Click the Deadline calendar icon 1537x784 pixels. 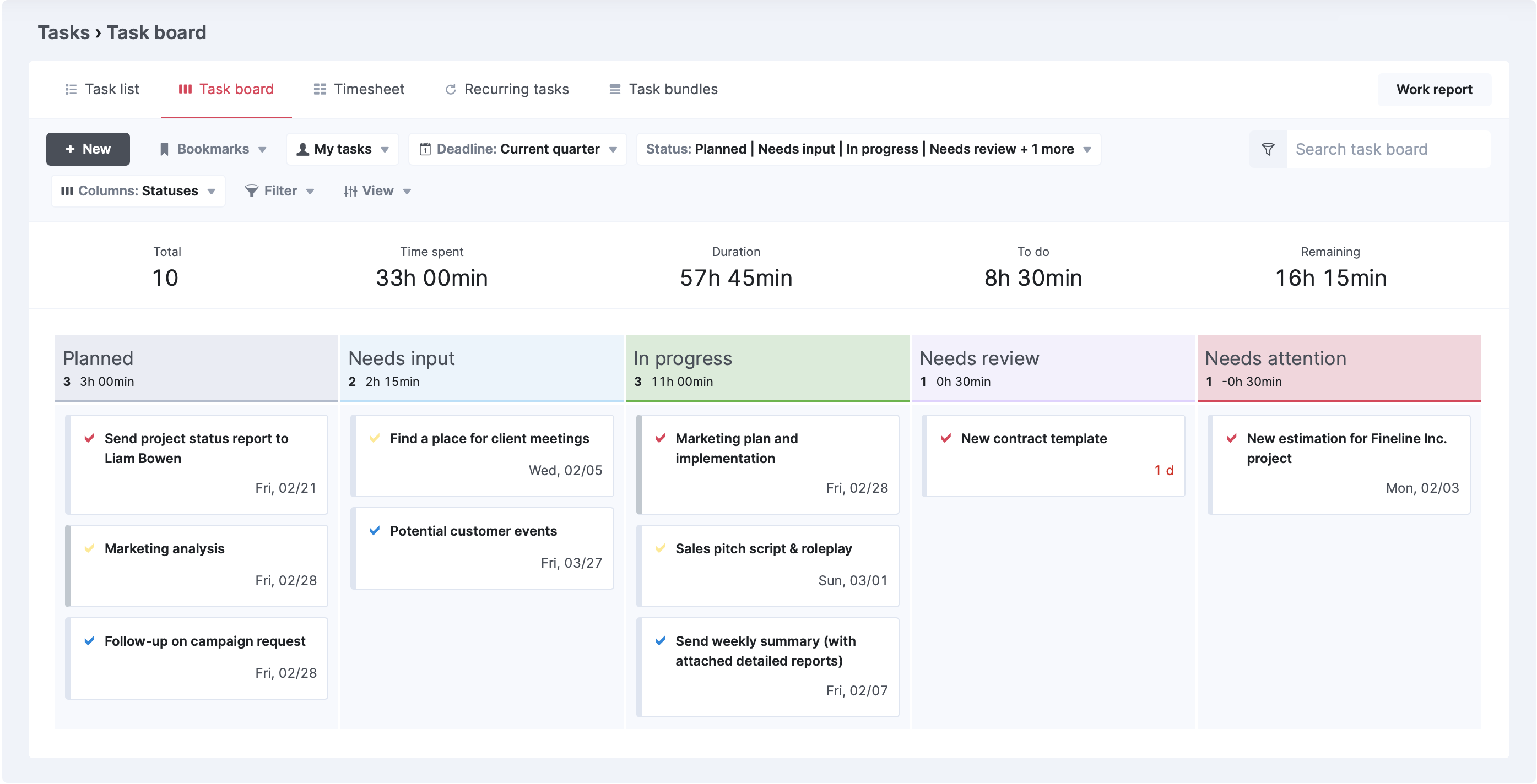[x=425, y=149]
